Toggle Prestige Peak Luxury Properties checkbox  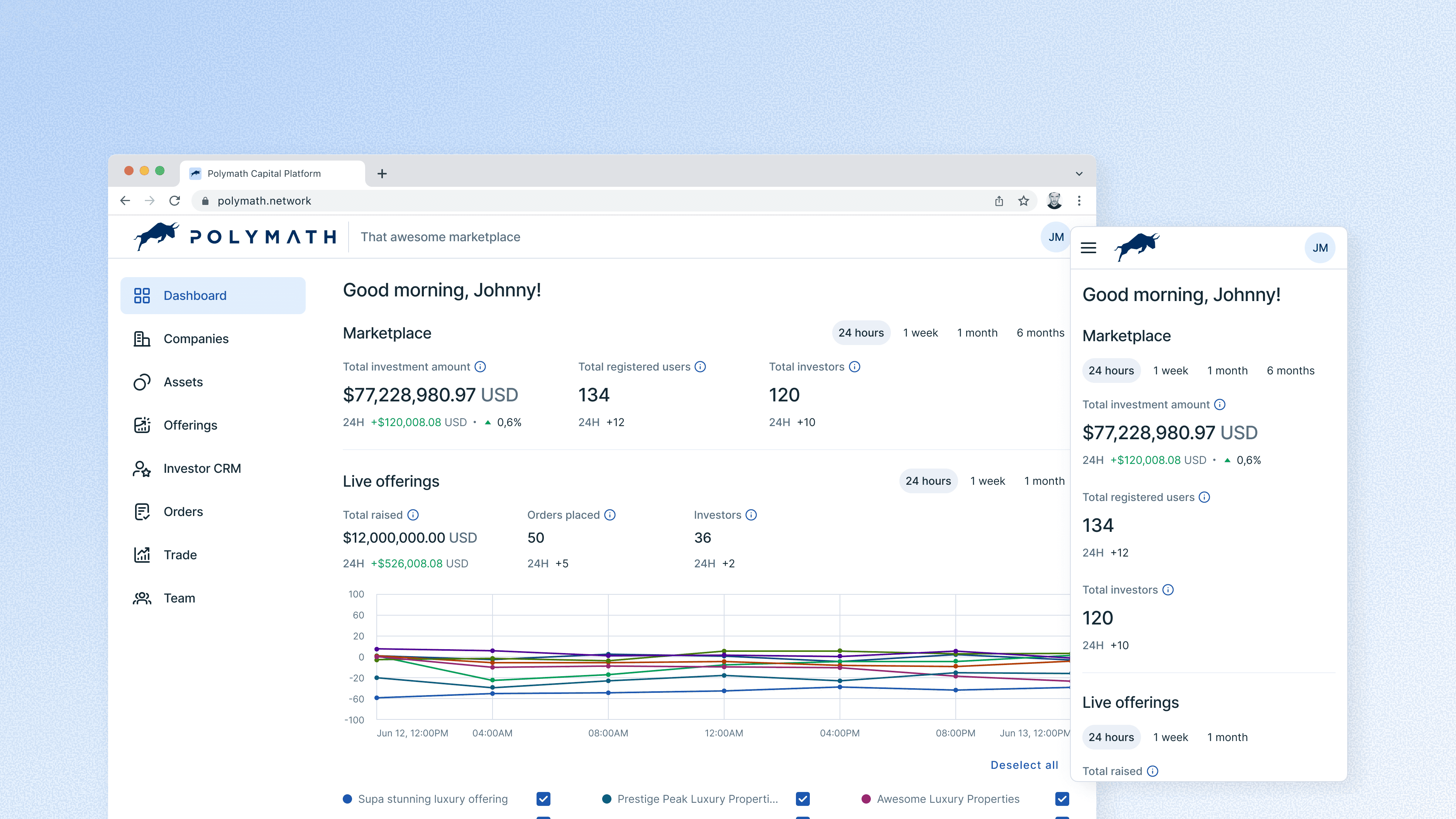(x=802, y=799)
